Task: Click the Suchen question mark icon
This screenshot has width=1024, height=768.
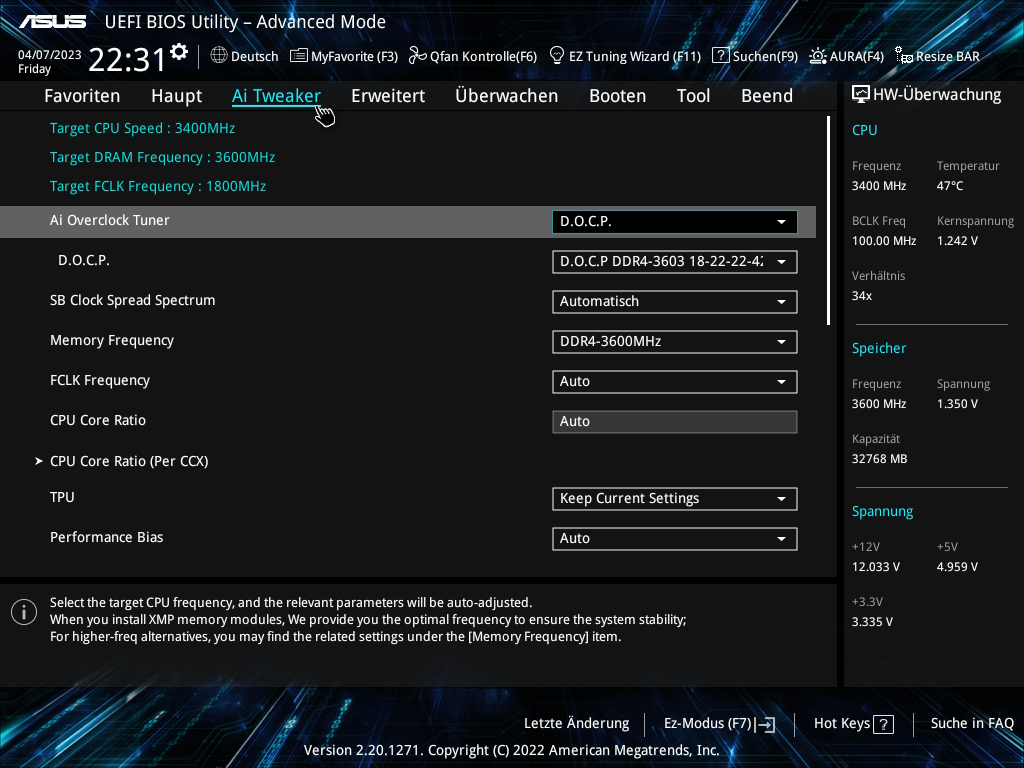Action: pyautogui.click(x=720, y=56)
